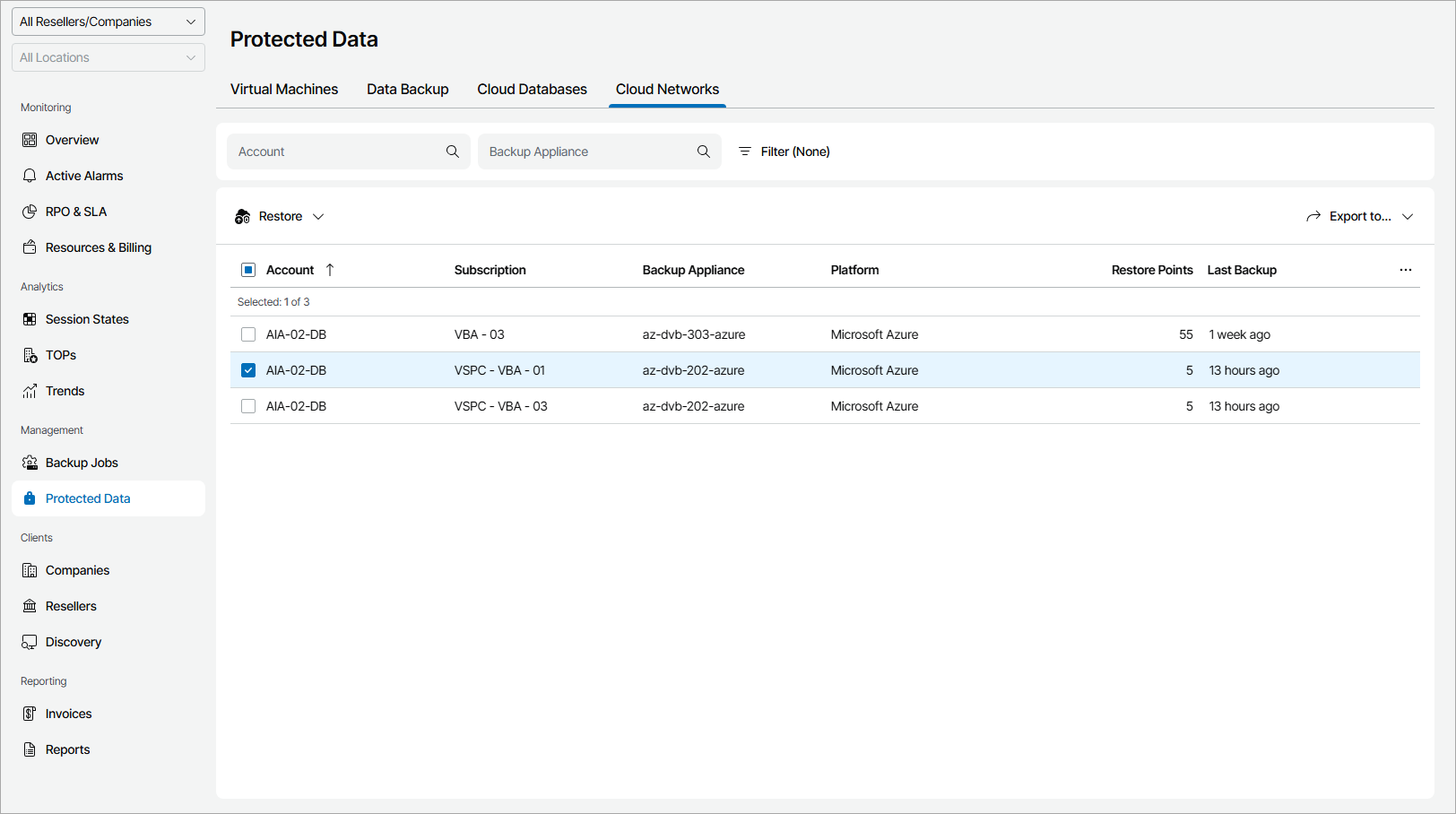Toggle the select-all checkbox in table header
This screenshot has width=1456, height=814.
click(248, 270)
